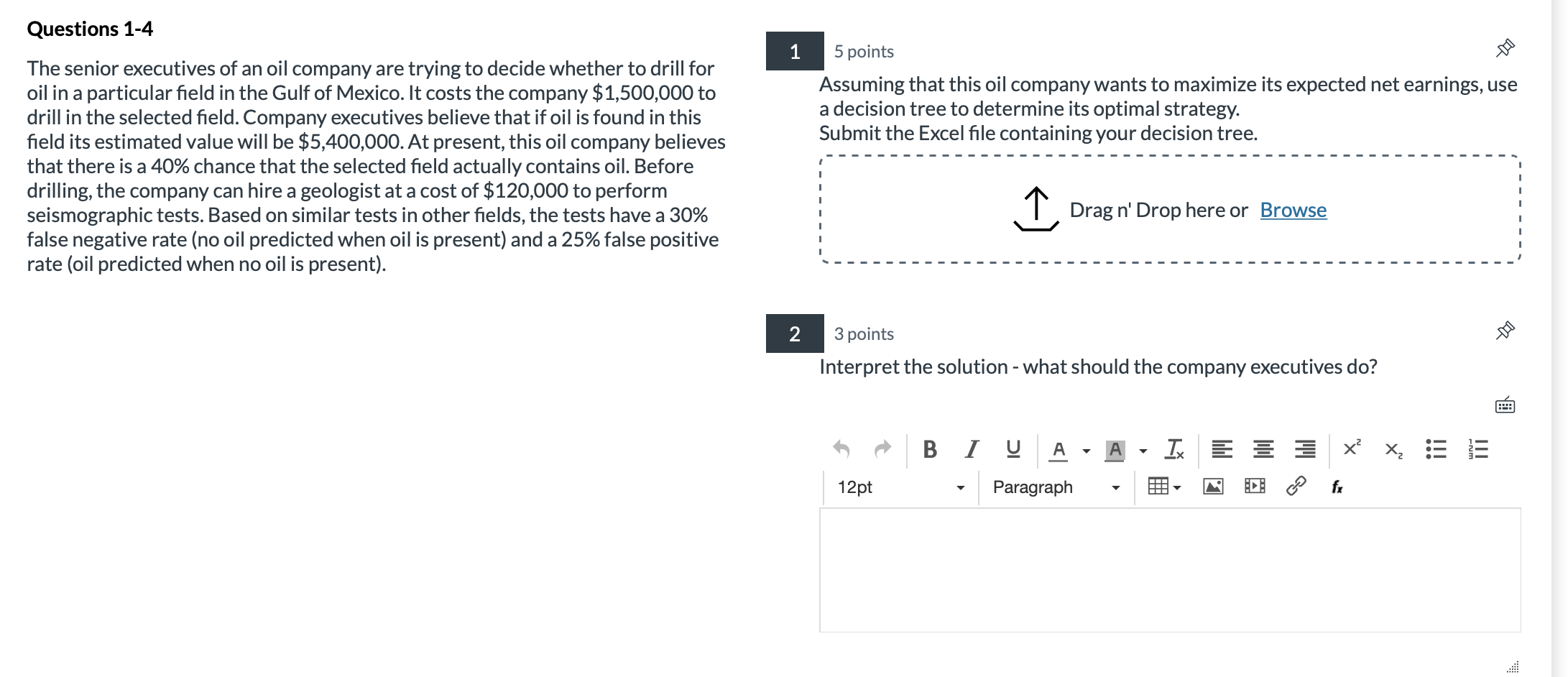Click the Redo icon in the editor toolbar
Image resolution: width=1568 pixels, height=677 pixels.
coord(882,449)
